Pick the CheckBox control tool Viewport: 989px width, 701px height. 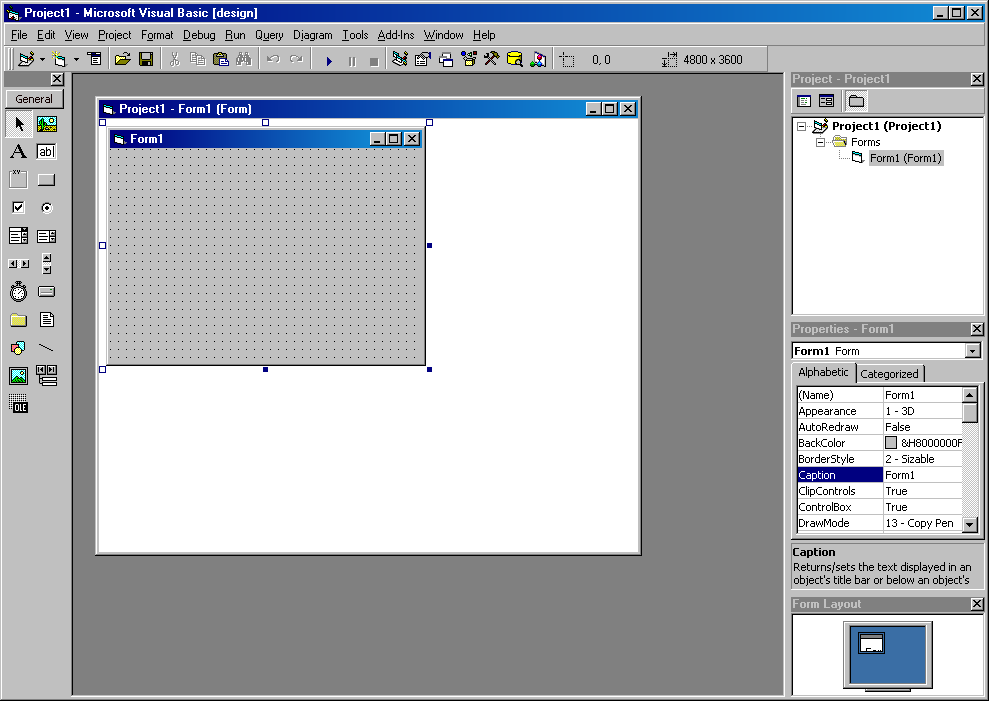[x=19, y=208]
